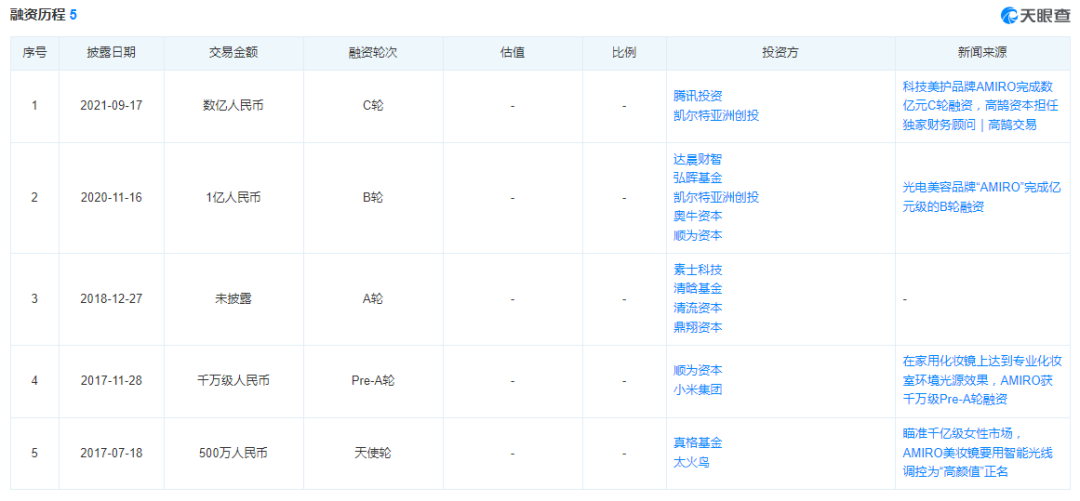Image resolution: width=1080 pixels, height=501 pixels.
Task: Open investor link 真格基金
Action: click(x=697, y=443)
